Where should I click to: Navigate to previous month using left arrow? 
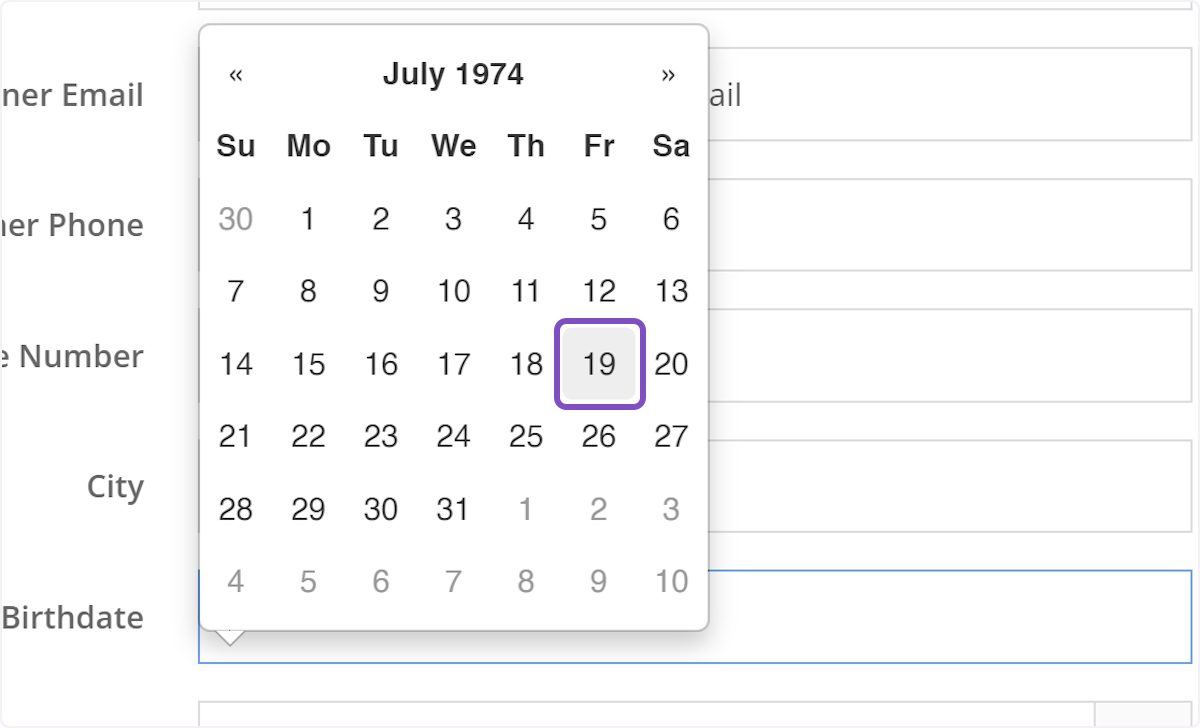(236, 73)
